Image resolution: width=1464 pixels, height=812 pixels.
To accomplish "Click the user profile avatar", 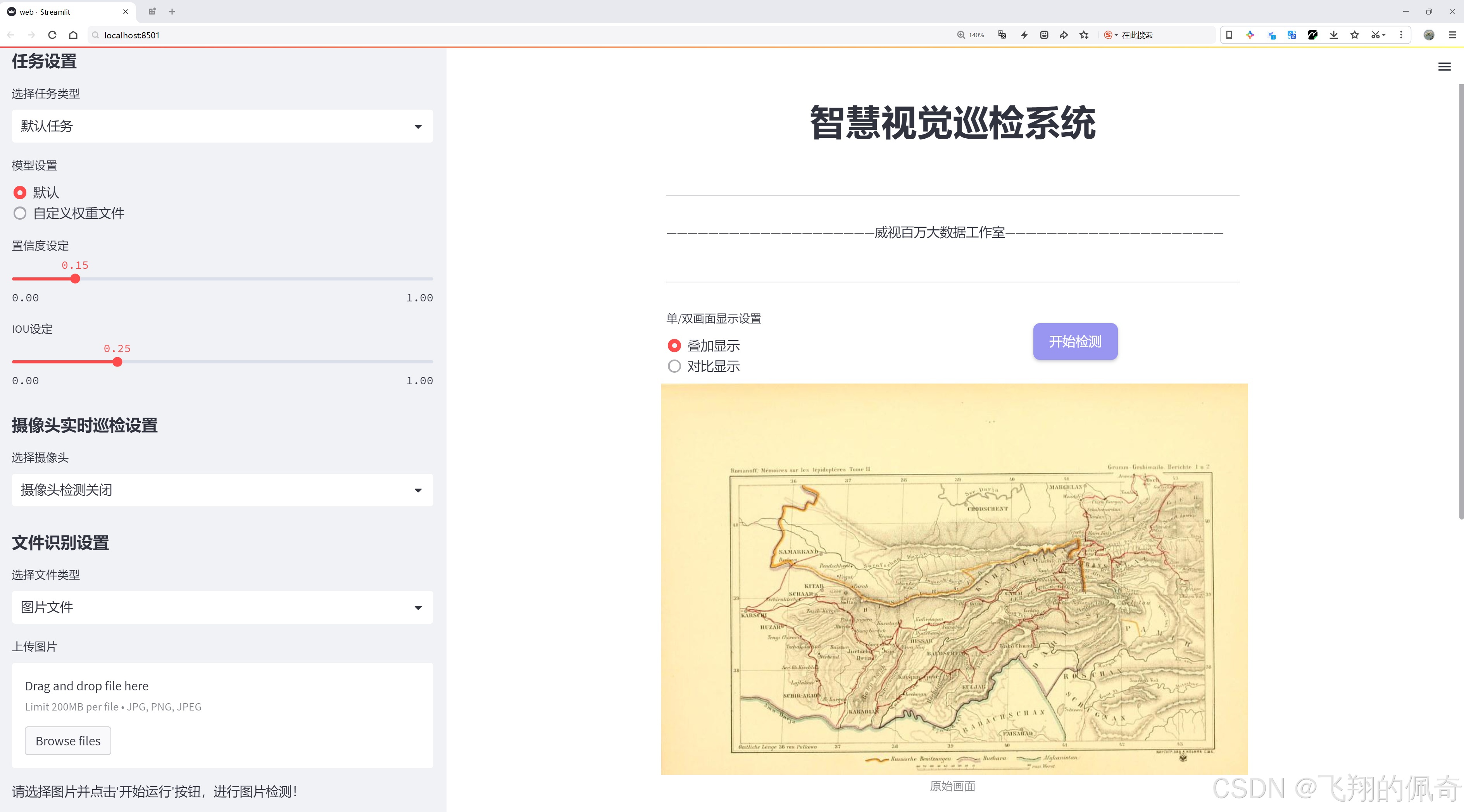I will 1429,34.
